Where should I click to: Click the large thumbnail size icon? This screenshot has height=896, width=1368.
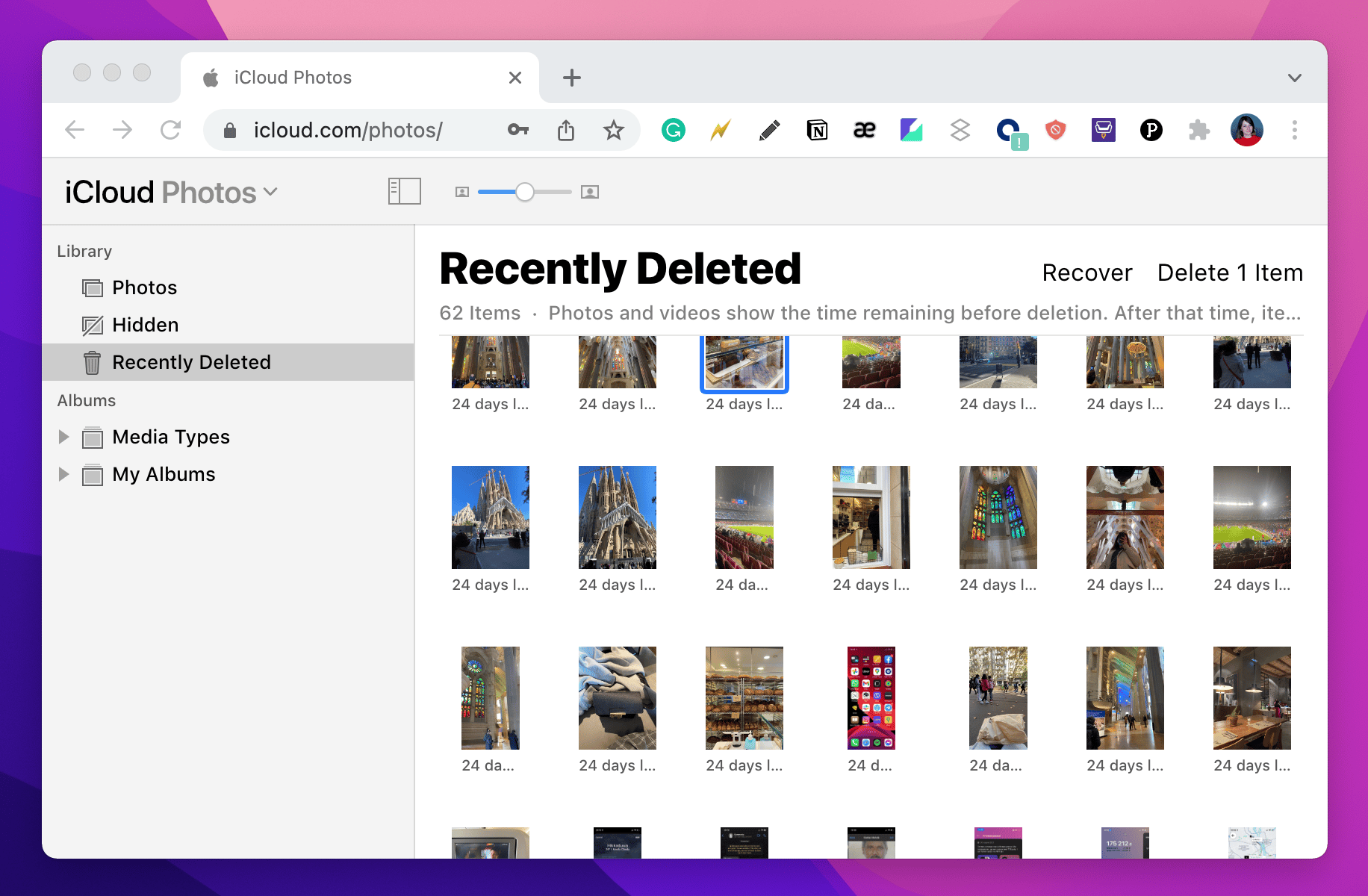click(x=590, y=192)
